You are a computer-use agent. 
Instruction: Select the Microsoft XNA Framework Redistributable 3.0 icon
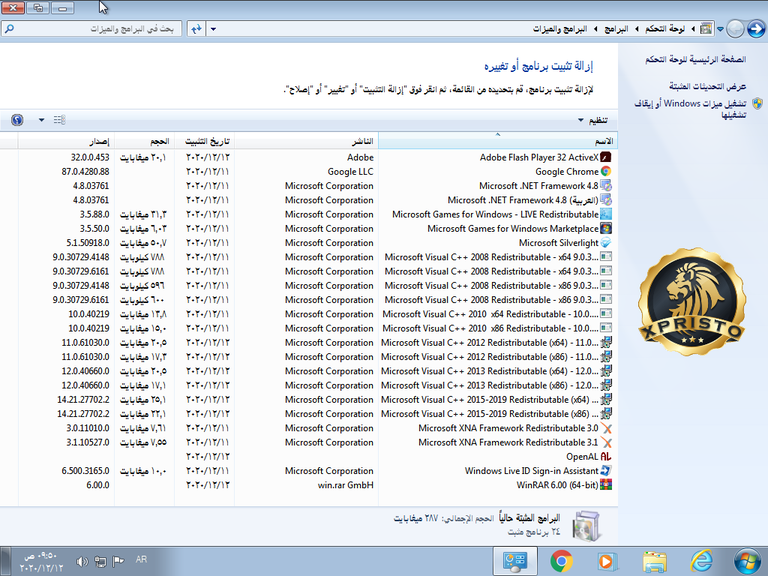(x=606, y=428)
